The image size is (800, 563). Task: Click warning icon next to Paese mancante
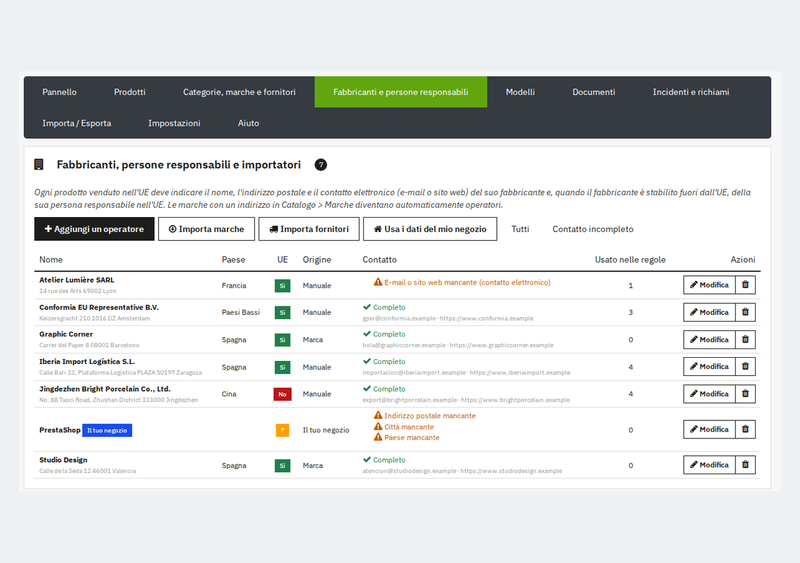point(378,437)
